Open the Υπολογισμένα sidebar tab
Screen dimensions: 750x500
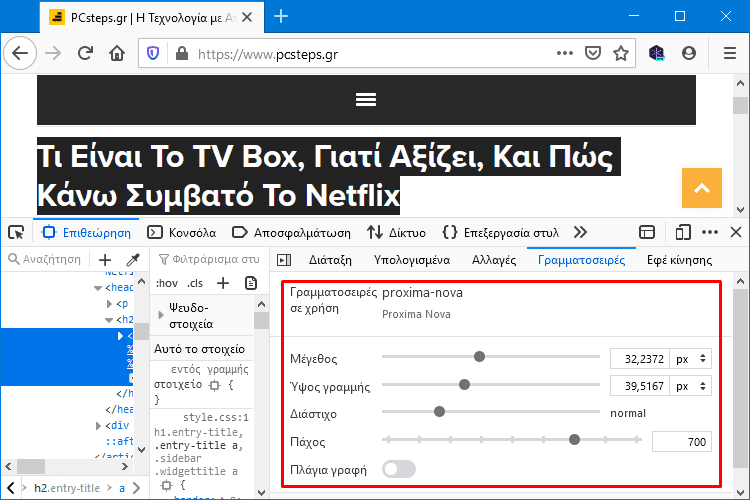412,260
